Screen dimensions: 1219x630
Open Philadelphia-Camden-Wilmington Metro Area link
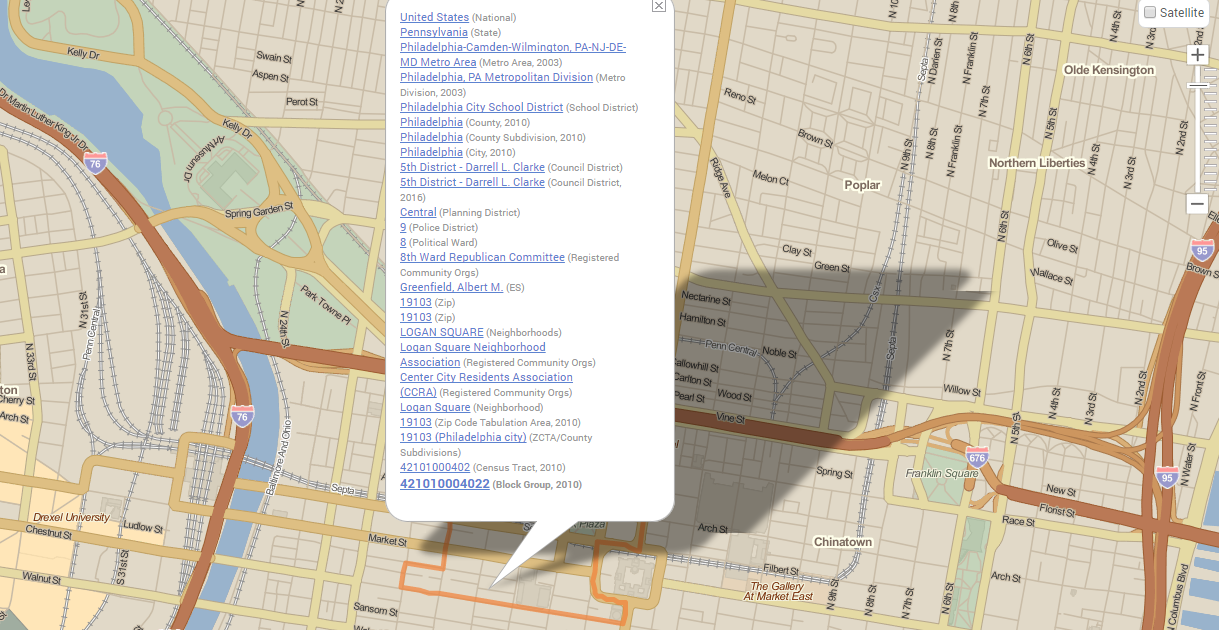(x=513, y=54)
